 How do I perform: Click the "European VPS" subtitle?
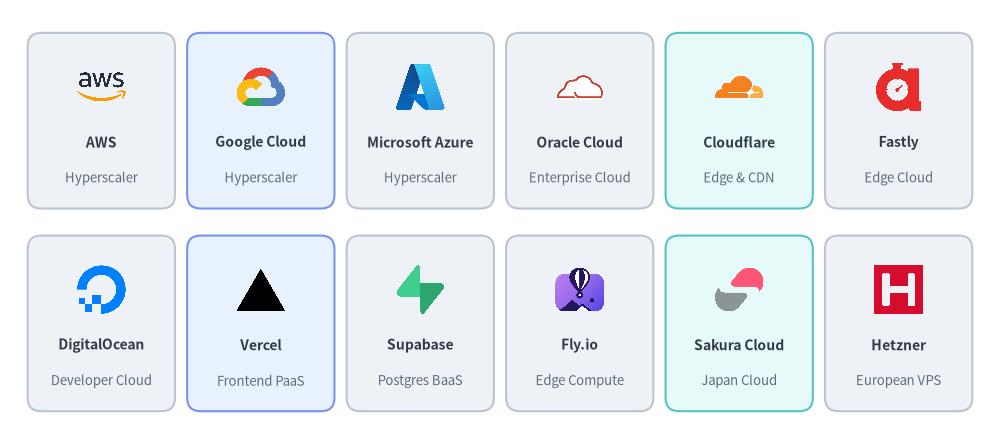tap(899, 380)
